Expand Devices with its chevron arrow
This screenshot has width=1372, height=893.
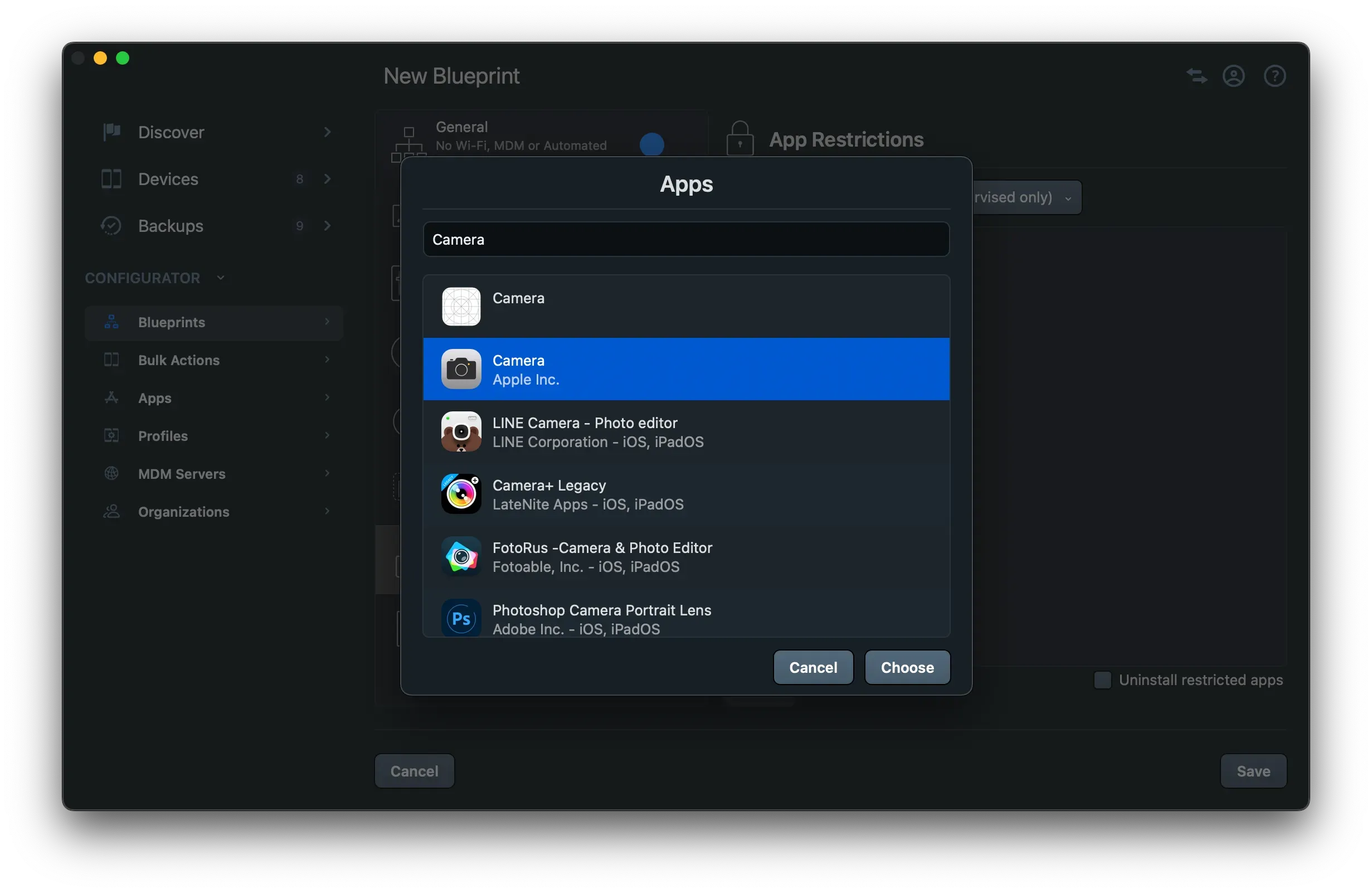[327, 179]
